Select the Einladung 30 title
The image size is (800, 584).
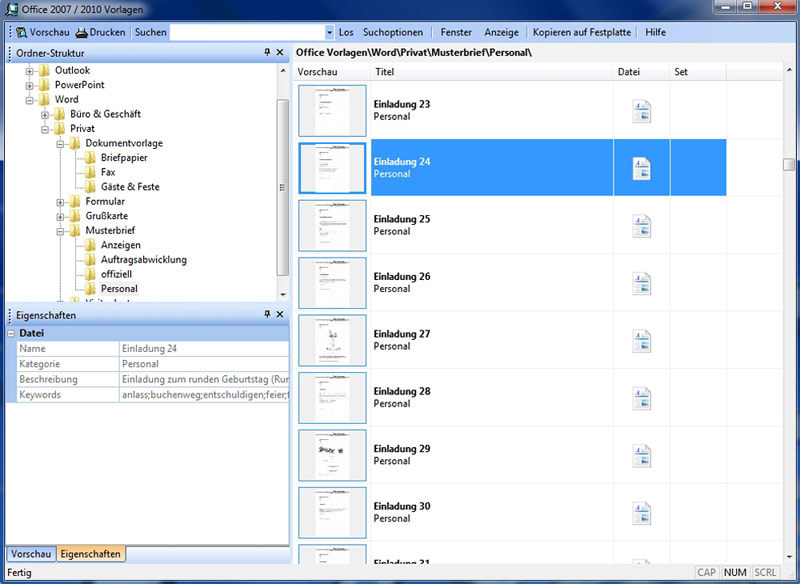[402, 506]
